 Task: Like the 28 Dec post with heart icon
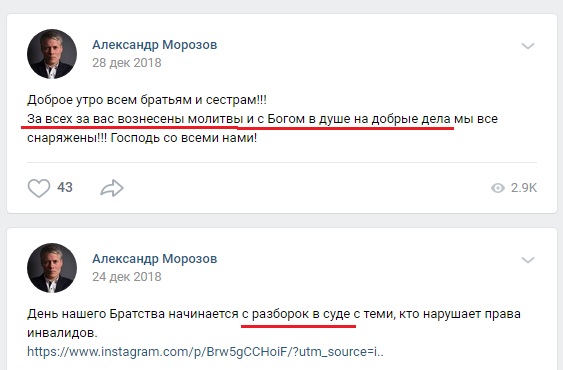39,188
